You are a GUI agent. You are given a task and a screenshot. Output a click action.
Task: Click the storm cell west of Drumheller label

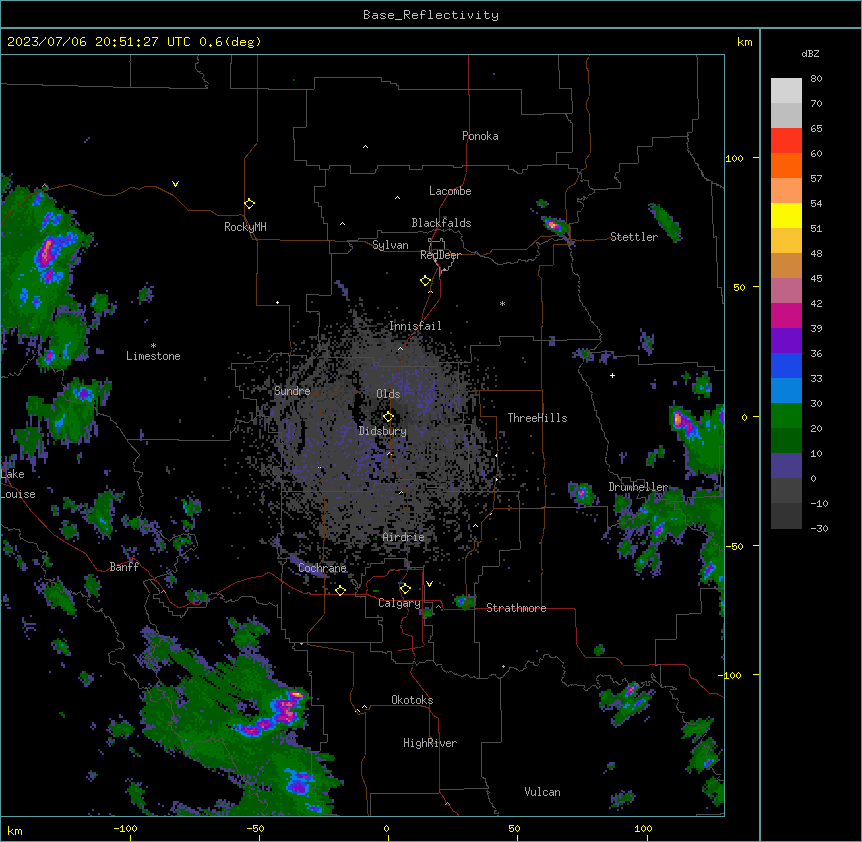pos(582,492)
